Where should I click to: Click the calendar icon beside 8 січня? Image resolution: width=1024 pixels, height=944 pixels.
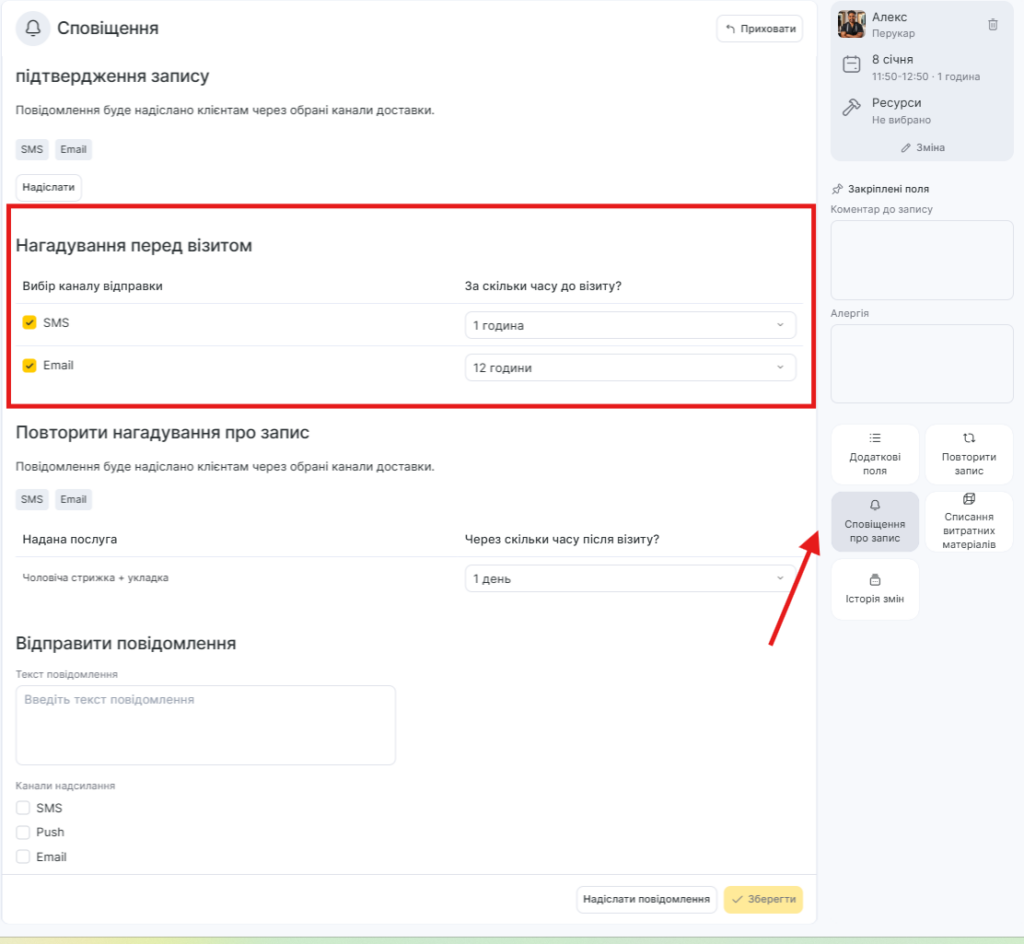click(851, 65)
